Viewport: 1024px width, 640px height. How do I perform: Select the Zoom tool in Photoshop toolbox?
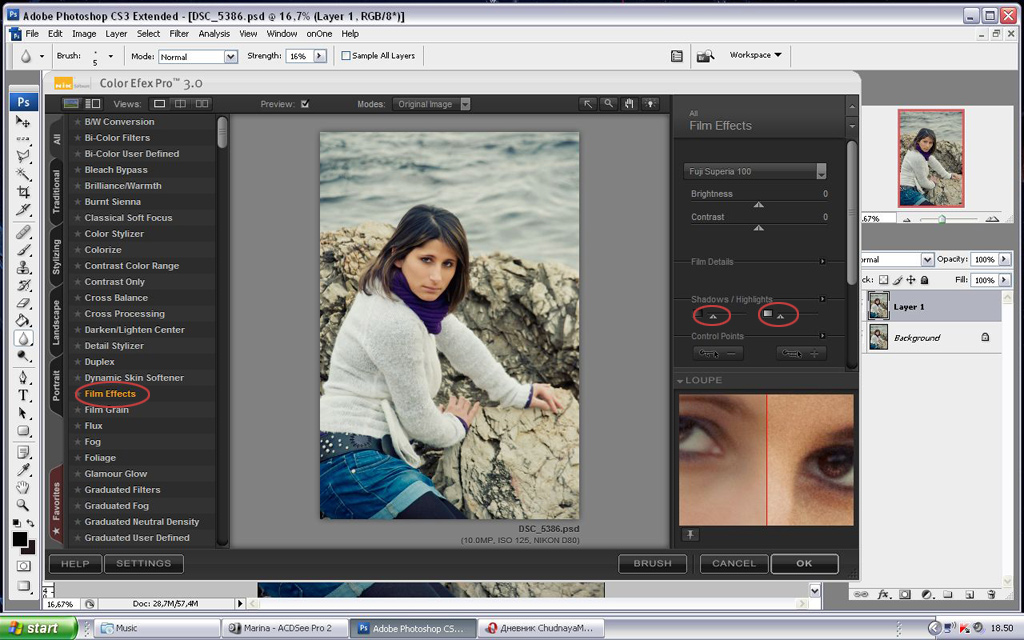point(23,505)
